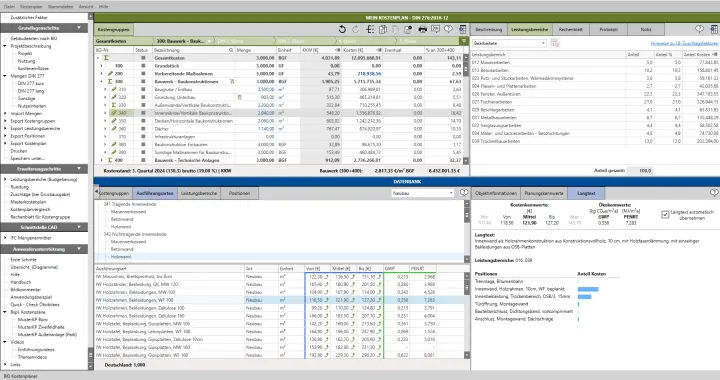Collapse the Projektbeschreibung tree node

(x=5, y=46)
